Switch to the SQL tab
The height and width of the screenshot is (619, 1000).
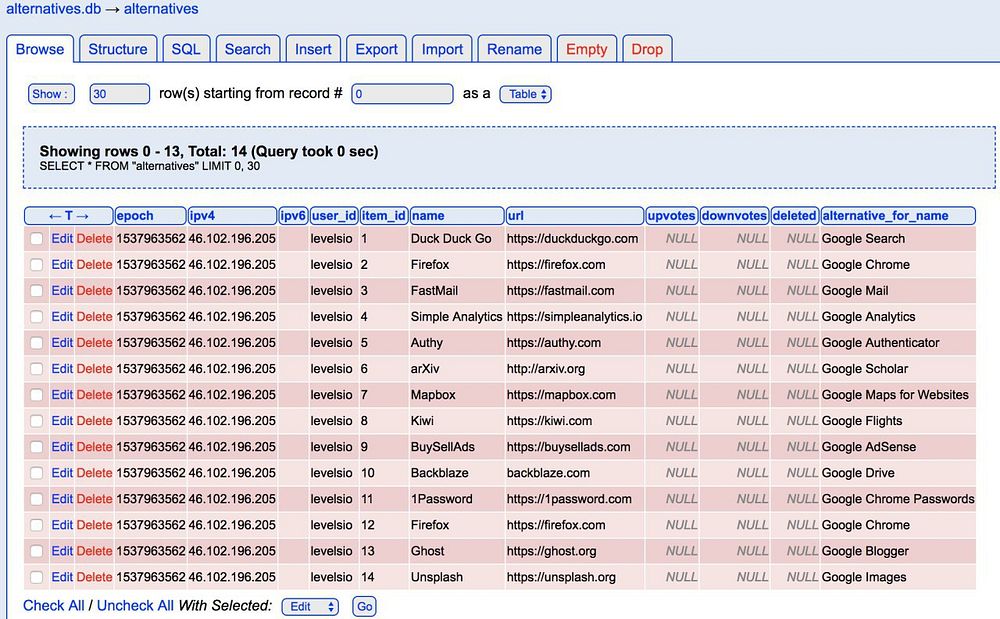pyautogui.click(x=186, y=49)
